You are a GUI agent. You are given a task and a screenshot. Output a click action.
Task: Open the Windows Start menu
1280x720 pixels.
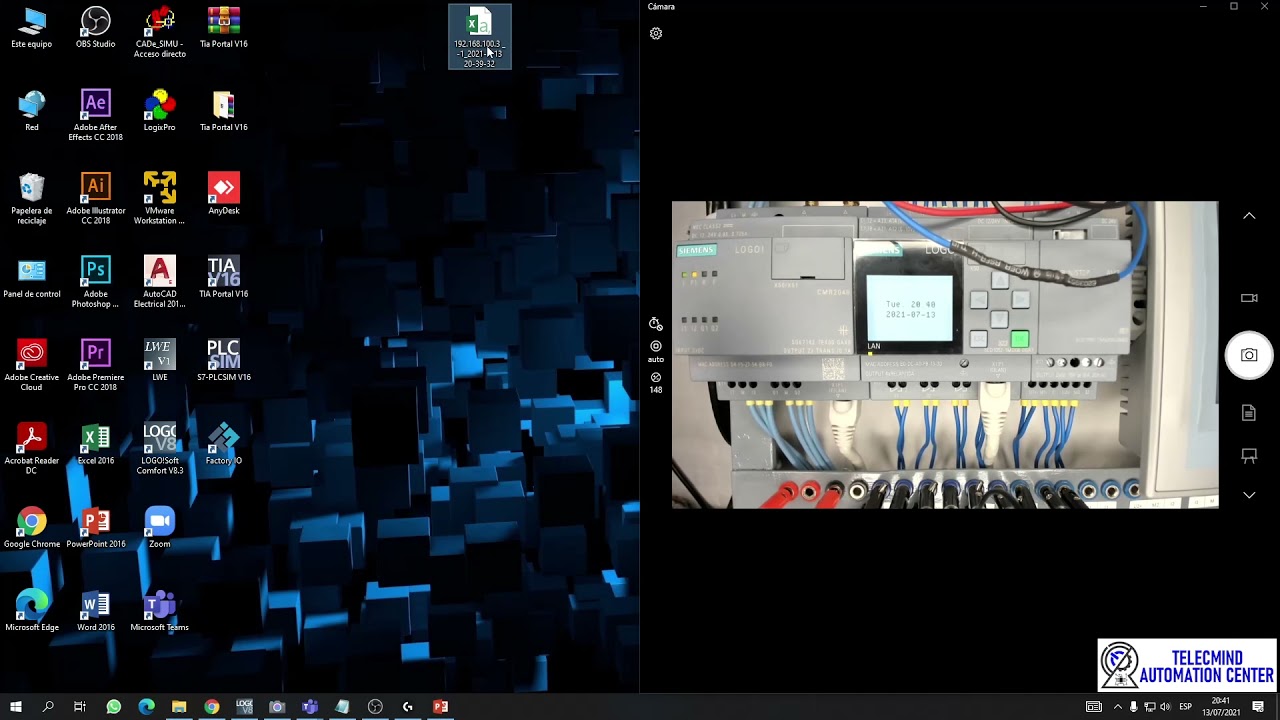tap(16, 707)
